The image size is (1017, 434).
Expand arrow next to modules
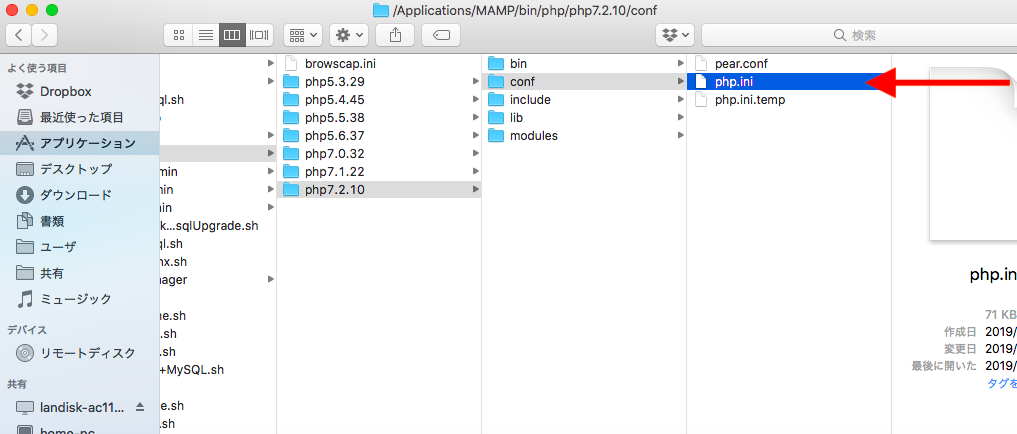[x=680, y=136]
